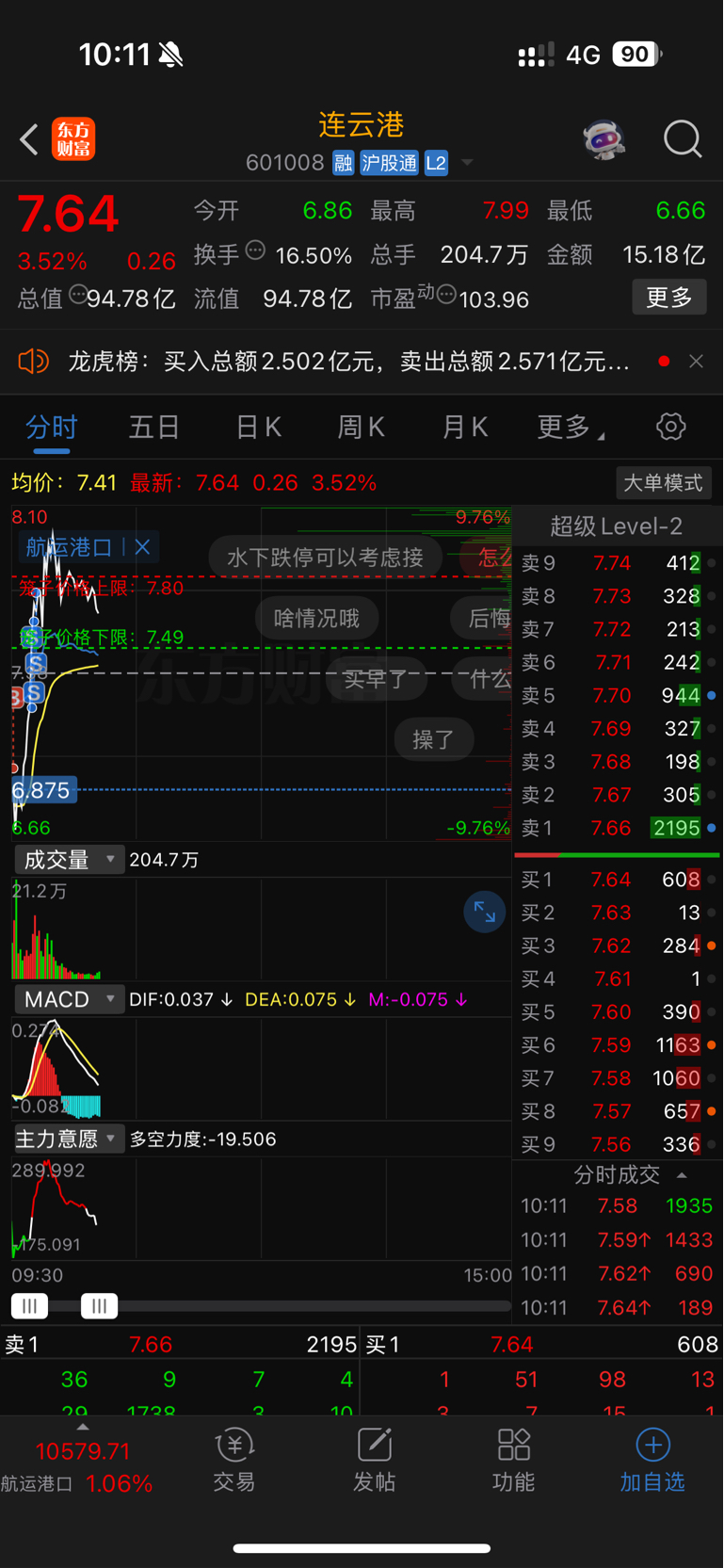Switch to the 周K tab
The width and height of the screenshot is (724, 1568).
[361, 427]
